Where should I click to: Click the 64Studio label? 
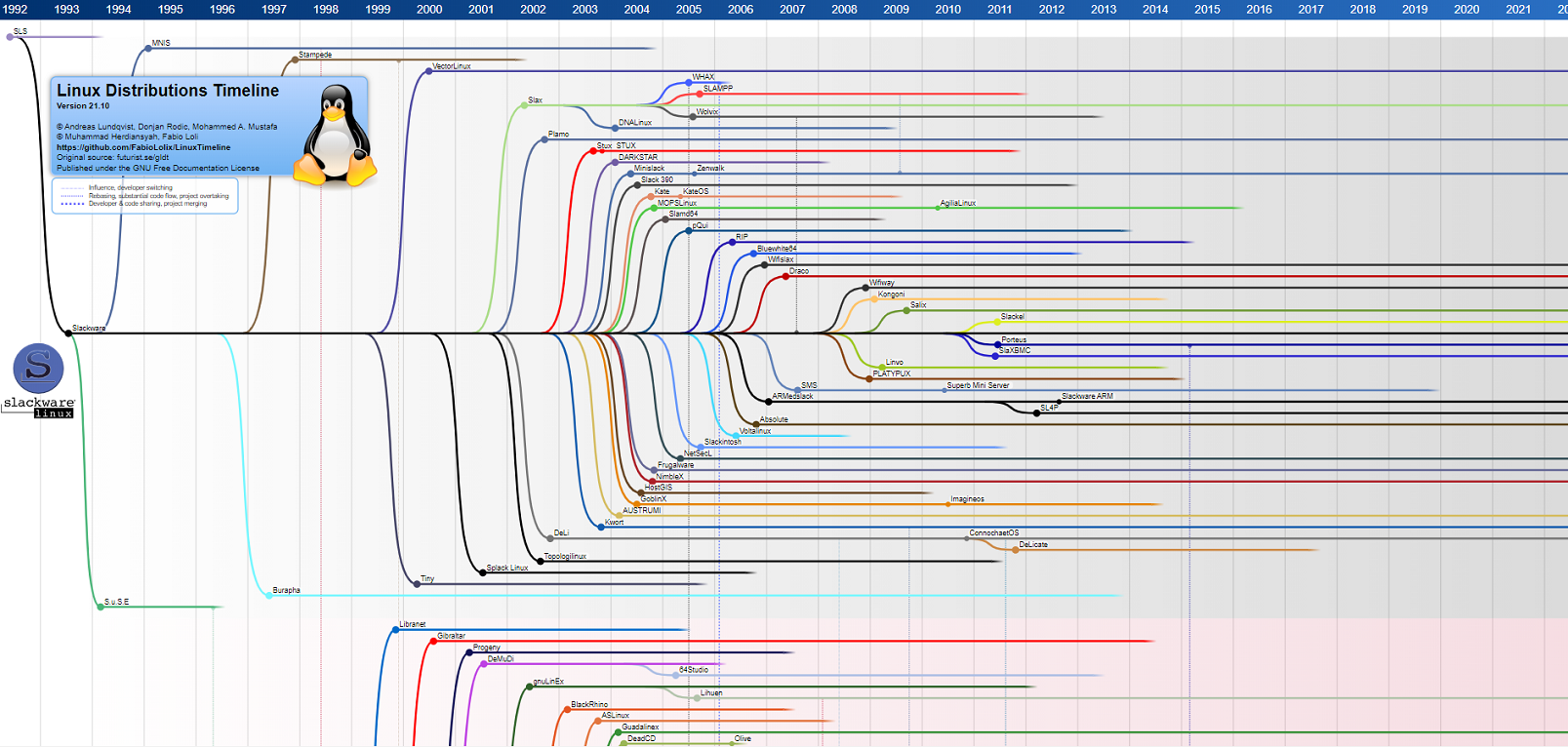click(694, 671)
